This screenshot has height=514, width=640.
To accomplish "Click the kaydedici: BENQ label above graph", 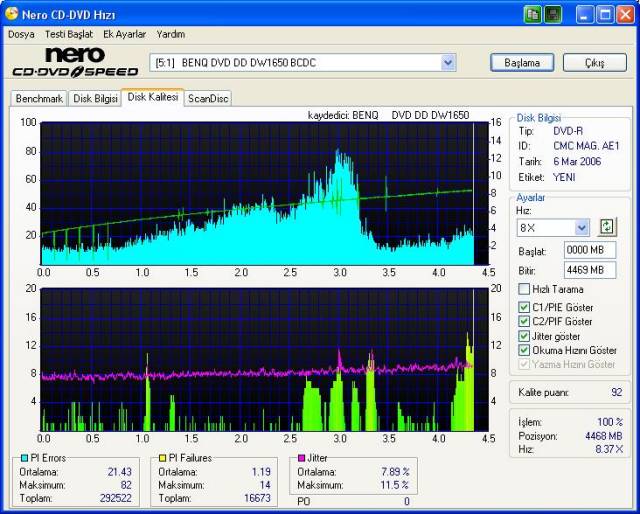I will (343, 115).
